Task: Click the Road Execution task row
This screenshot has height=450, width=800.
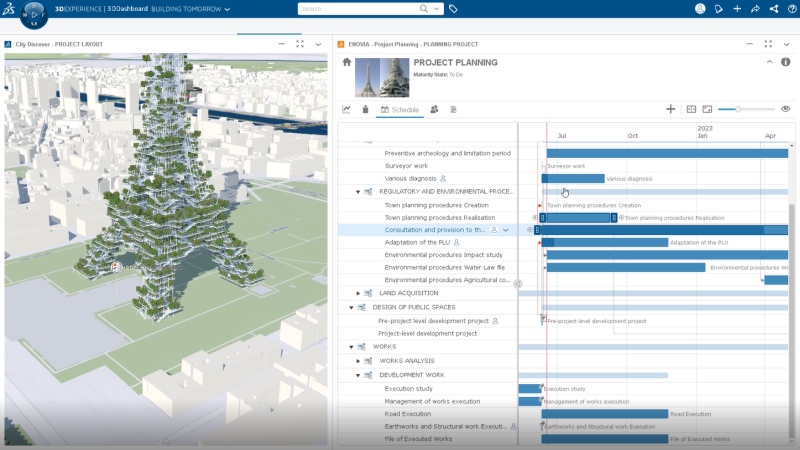Action: click(408, 413)
